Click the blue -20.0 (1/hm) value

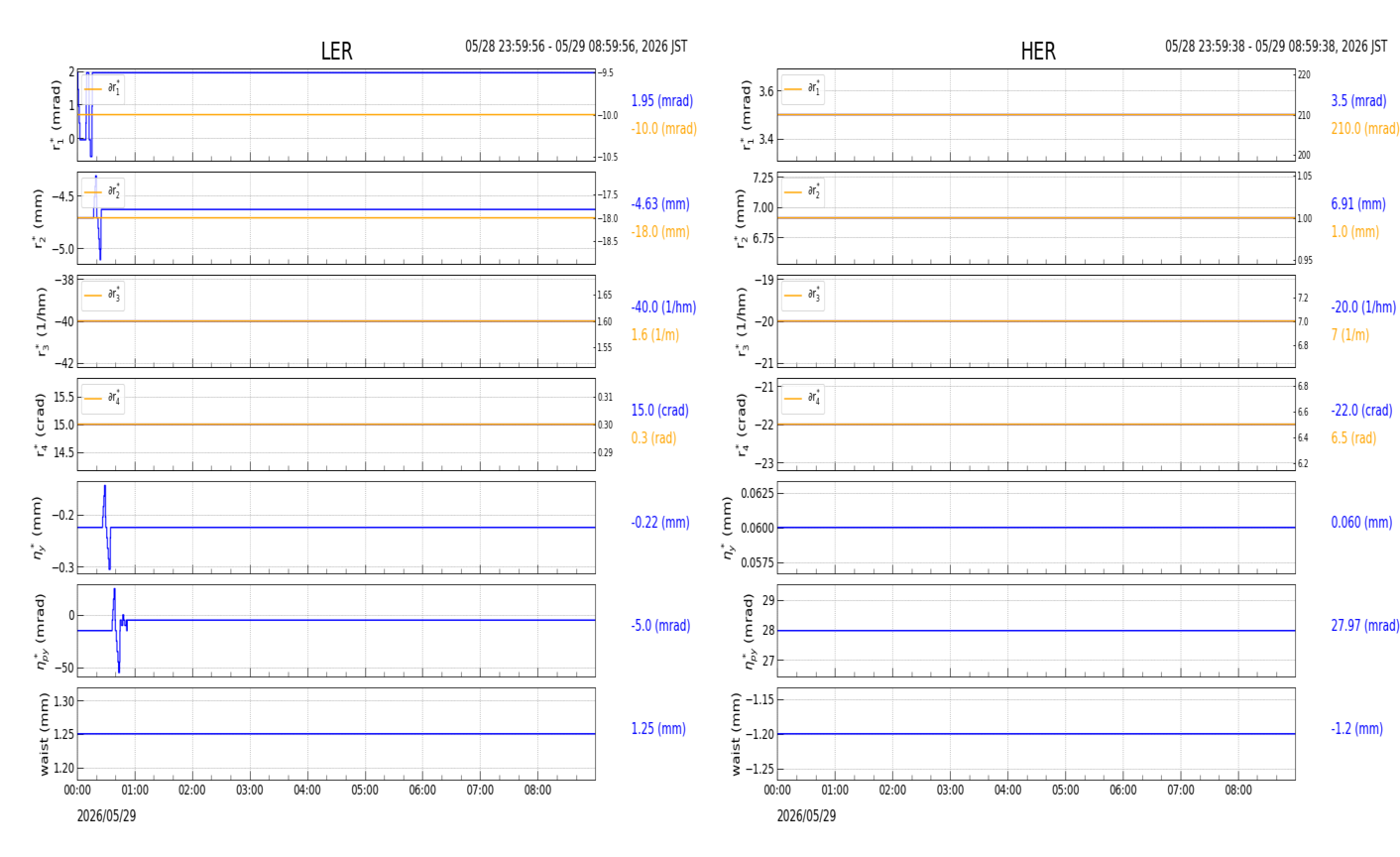pyautogui.click(x=1363, y=307)
